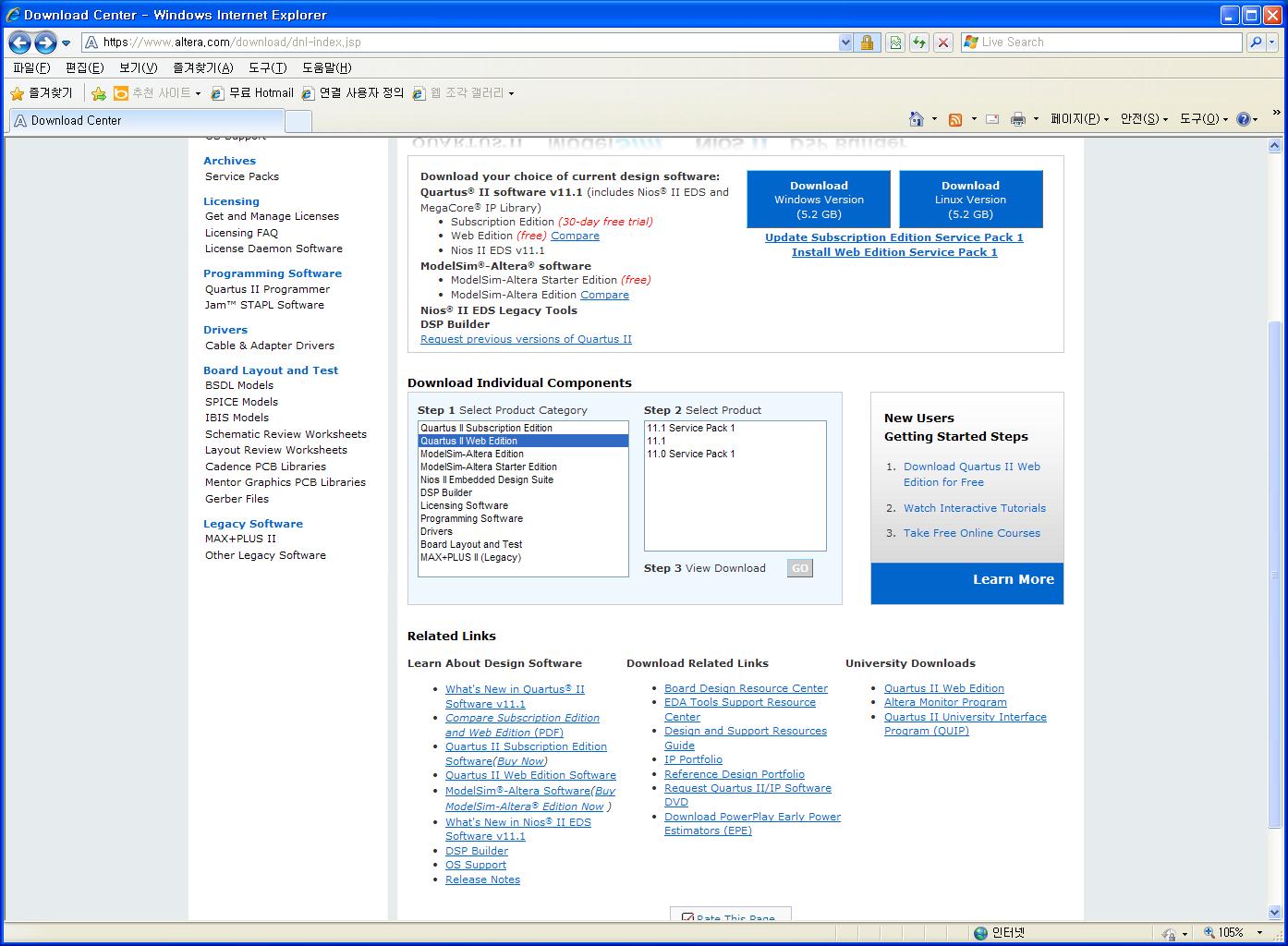Click the Download Windows Version button
This screenshot has height=946, width=1288.
click(x=819, y=200)
